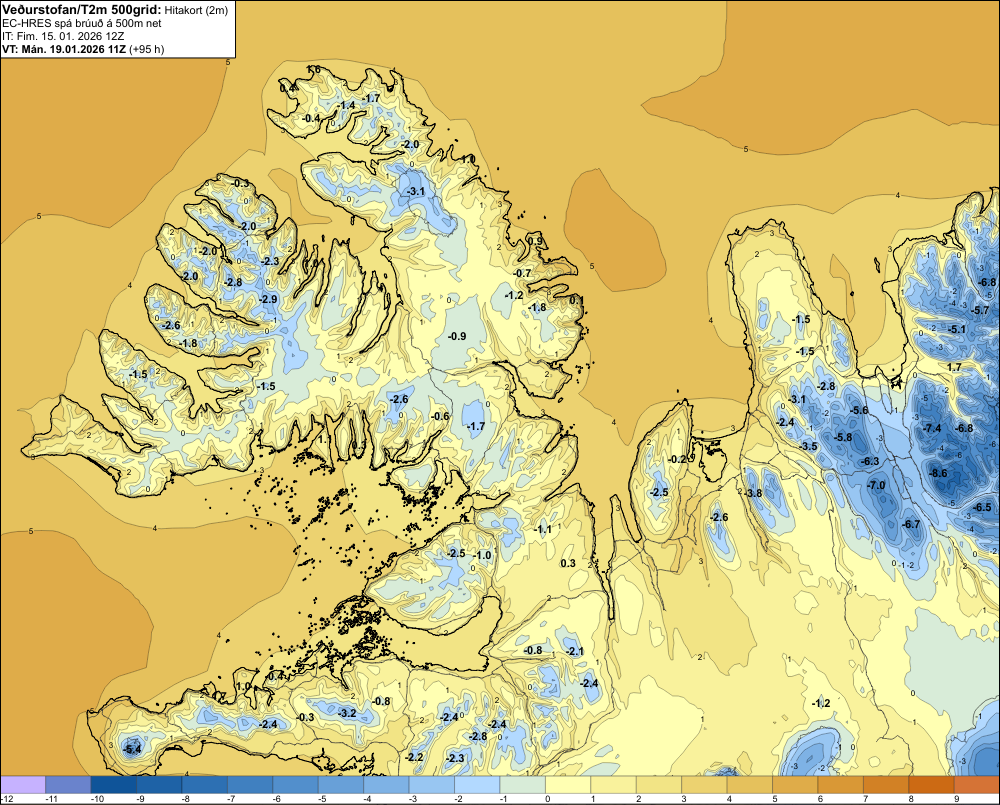Image resolution: width=1000 pixels, height=805 pixels.
Task: Click the lavender swatch between -12 and -11
Action: pyautogui.click(x=23, y=785)
